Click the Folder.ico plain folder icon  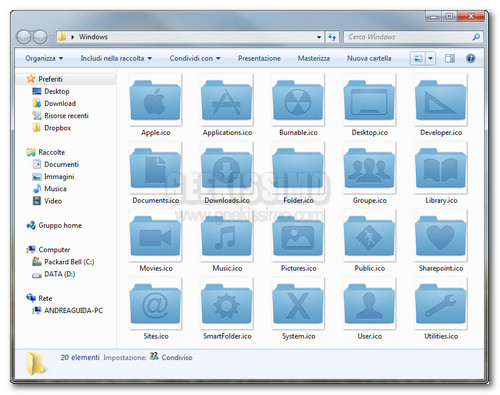pyautogui.click(x=298, y=168)
